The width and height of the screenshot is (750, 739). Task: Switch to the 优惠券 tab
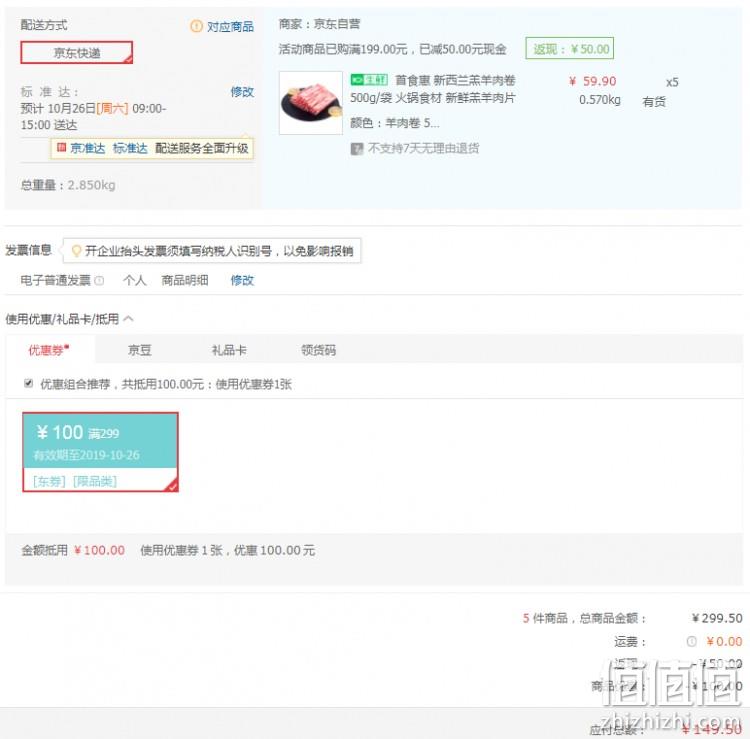pyautogui.click(x=48, y=350)
